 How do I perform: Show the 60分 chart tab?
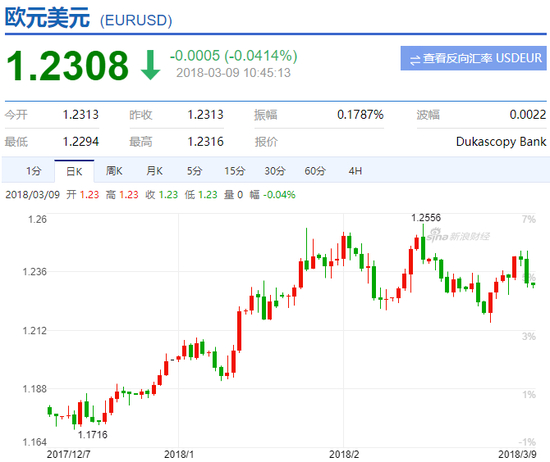(315, 171)
